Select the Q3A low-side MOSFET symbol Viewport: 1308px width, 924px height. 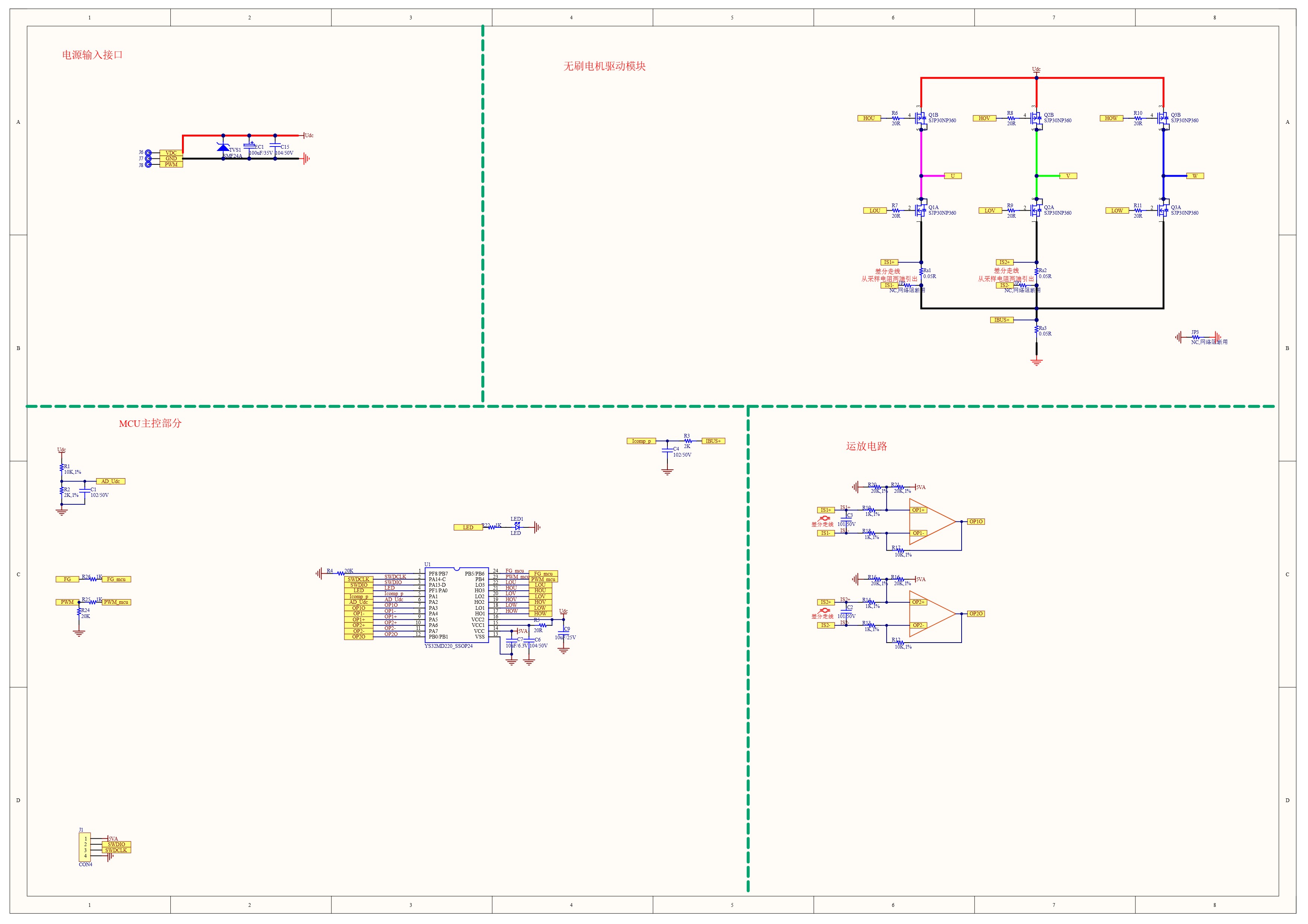1163,211
